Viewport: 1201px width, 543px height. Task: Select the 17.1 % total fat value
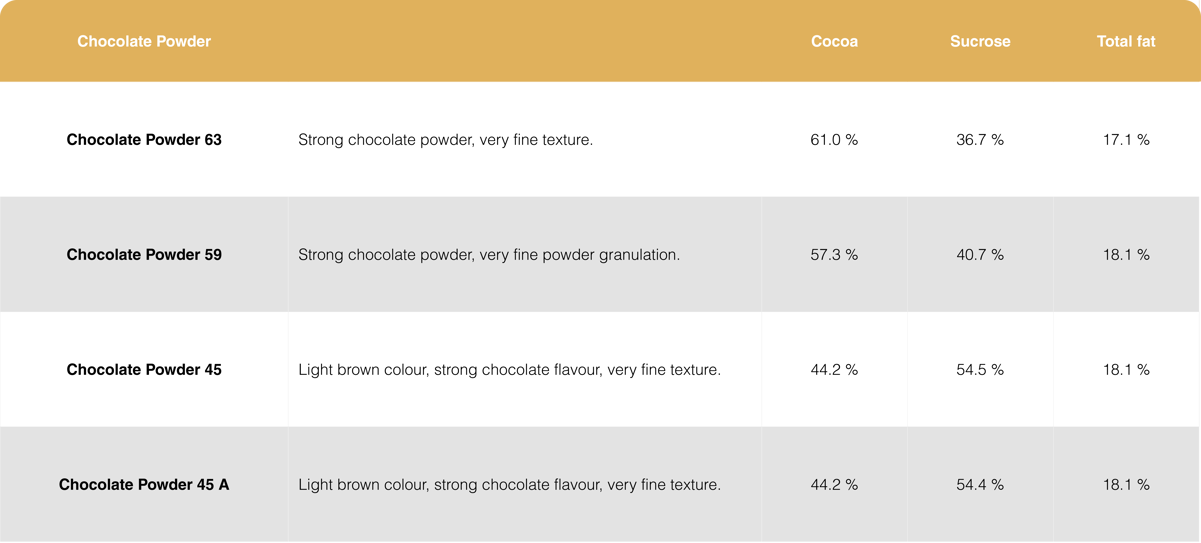click(x=1126, y=140)
